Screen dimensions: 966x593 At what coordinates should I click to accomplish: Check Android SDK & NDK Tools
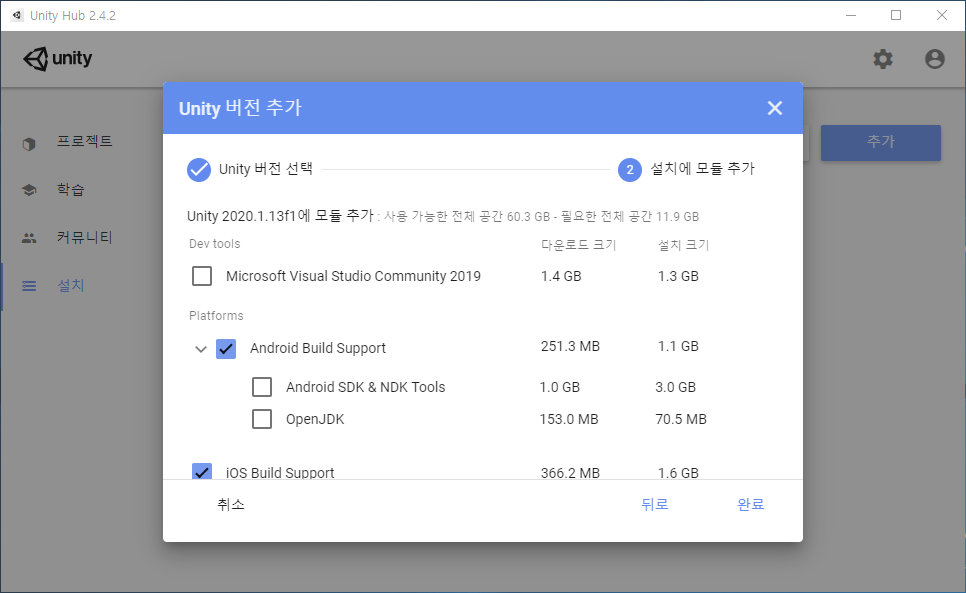point(262,387)
